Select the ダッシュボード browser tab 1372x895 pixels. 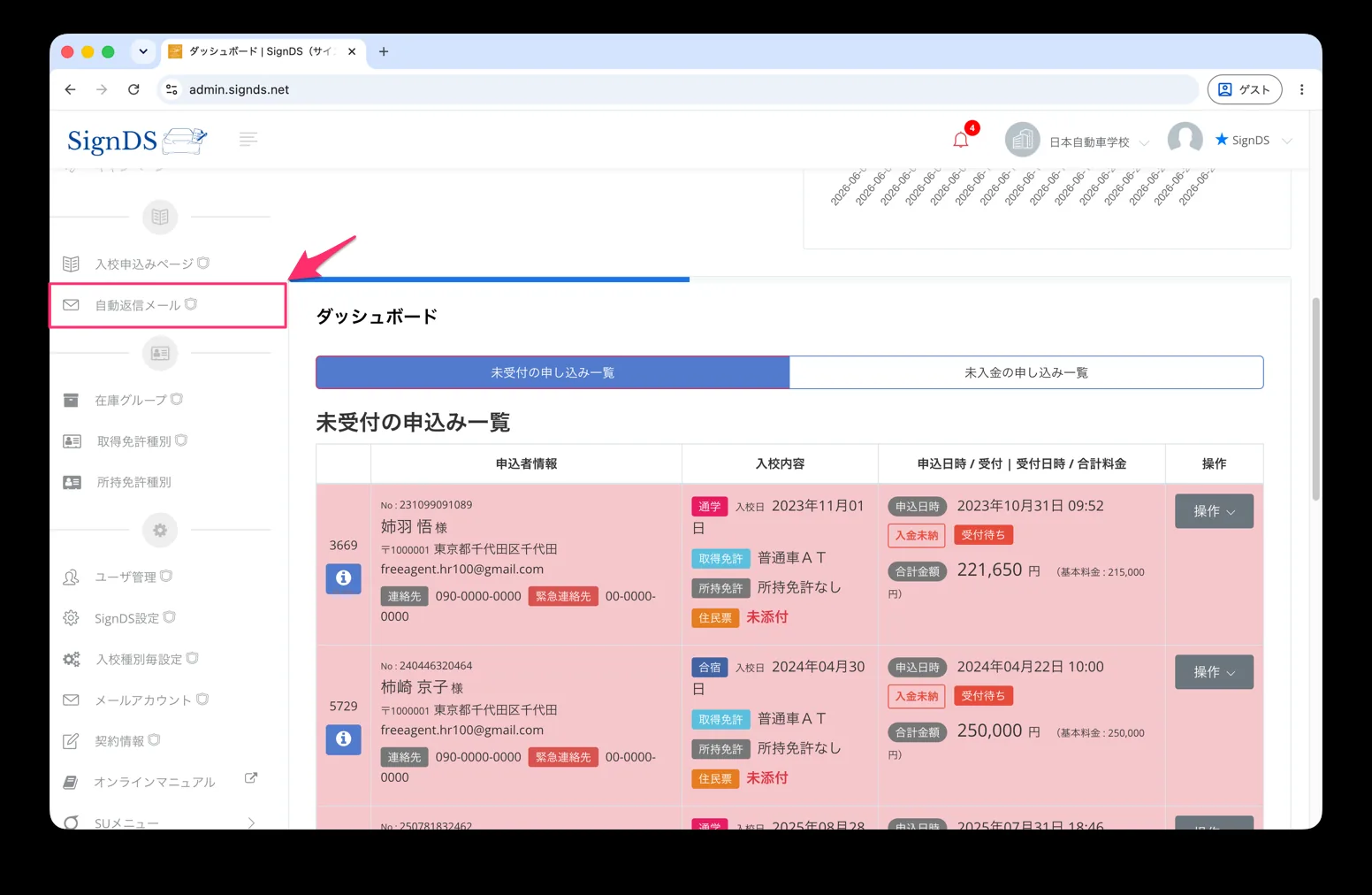262,51
